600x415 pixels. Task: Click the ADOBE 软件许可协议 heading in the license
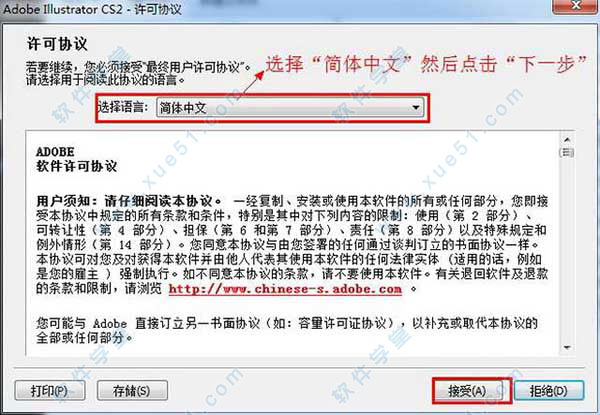(x=77, y=159)
